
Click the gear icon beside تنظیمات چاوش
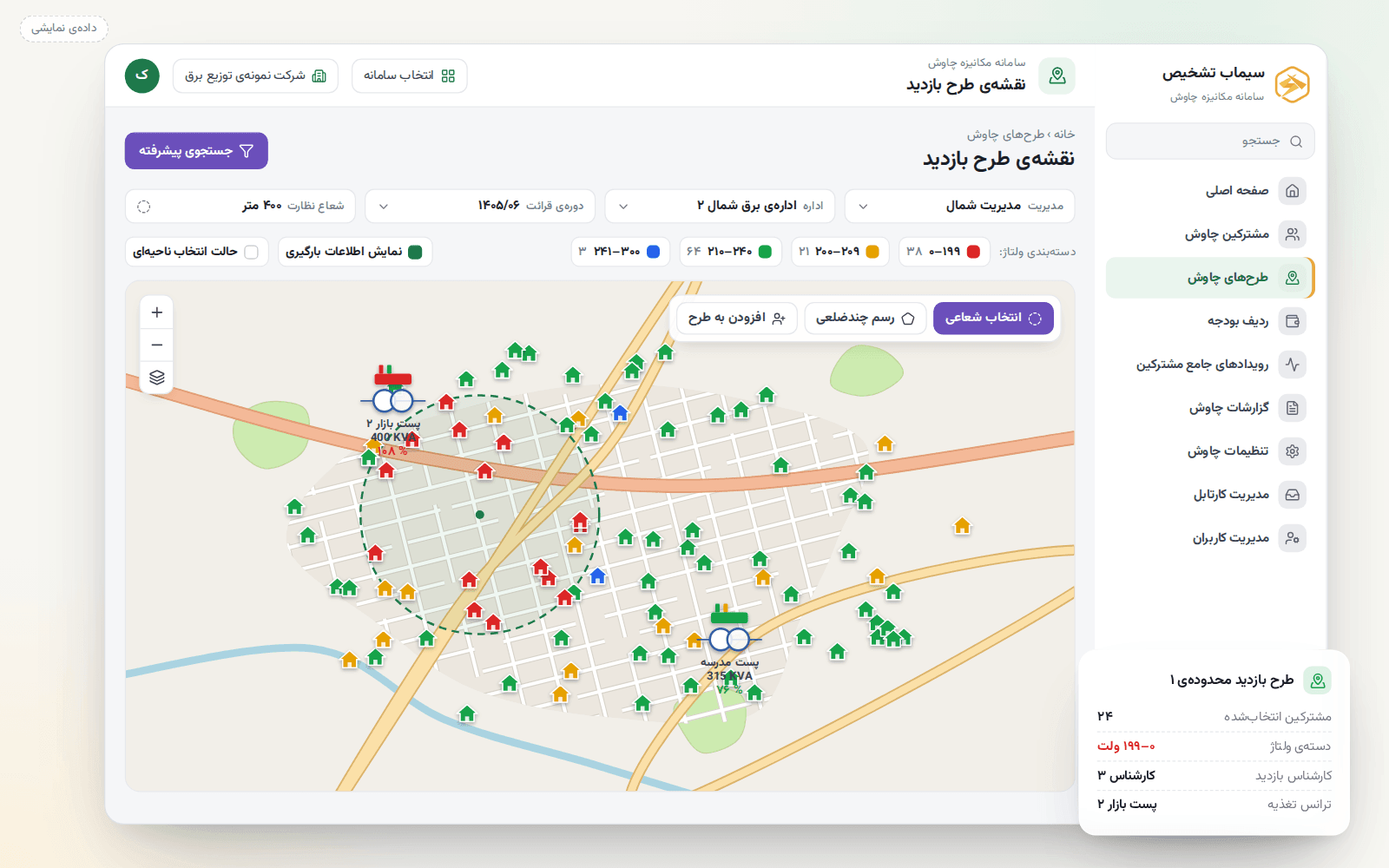tap(1293, 451)
